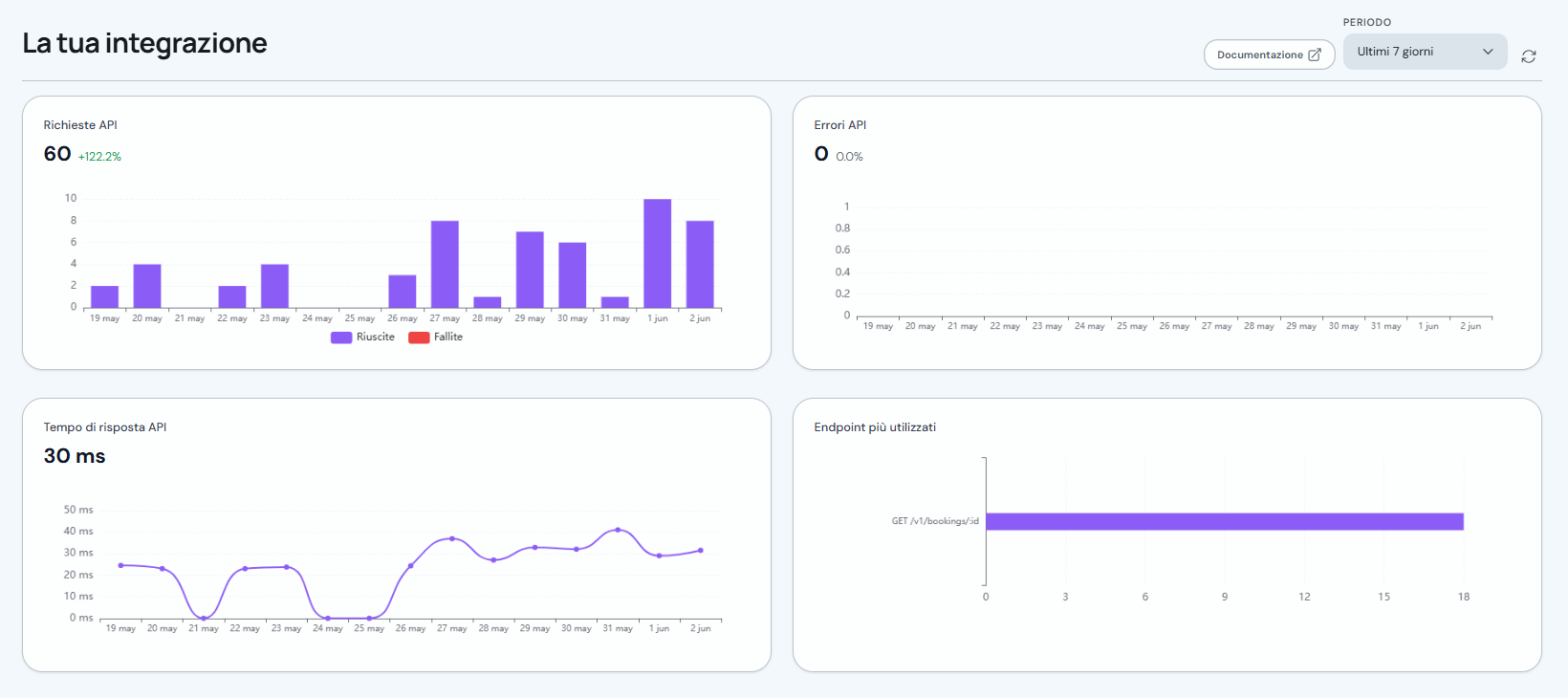Click the GET /v1/bookings/:id horizontal bar

click(x=1225, y=521)
